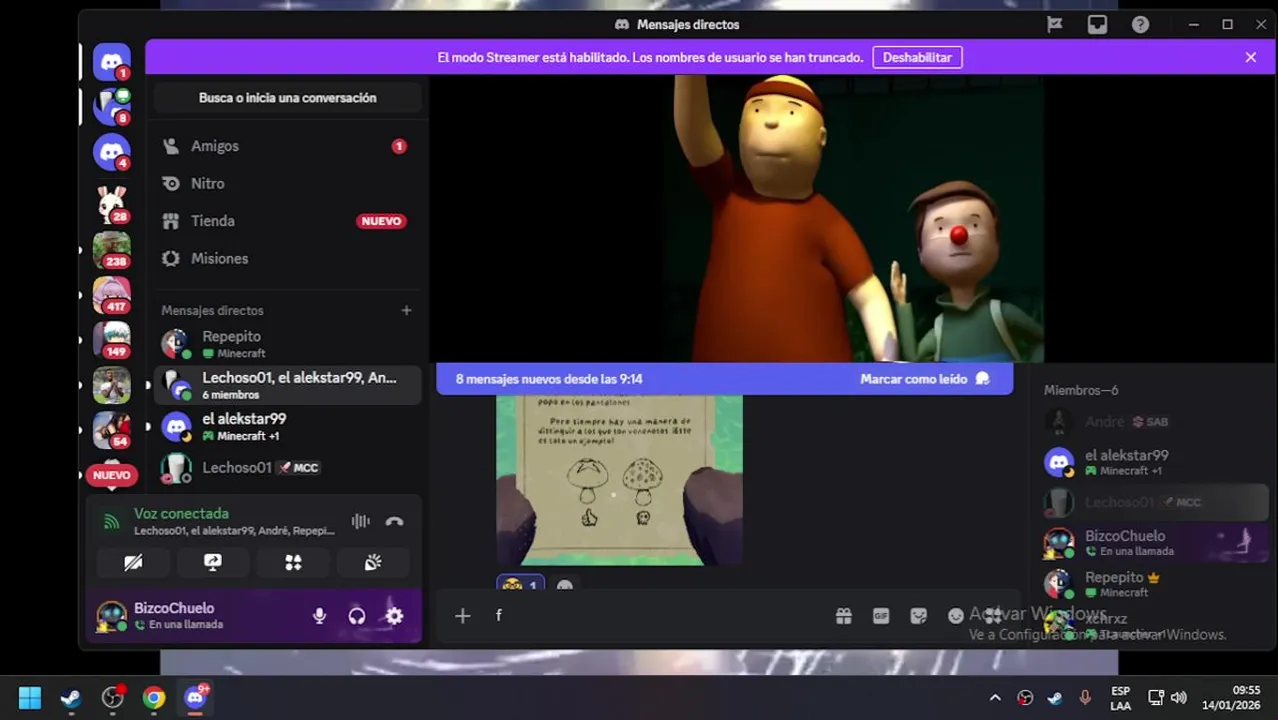Open the Lechoso01, el alekstar99 group chat
The image size is (1278, 720).
pyautogui.click(x=288, y=385)
